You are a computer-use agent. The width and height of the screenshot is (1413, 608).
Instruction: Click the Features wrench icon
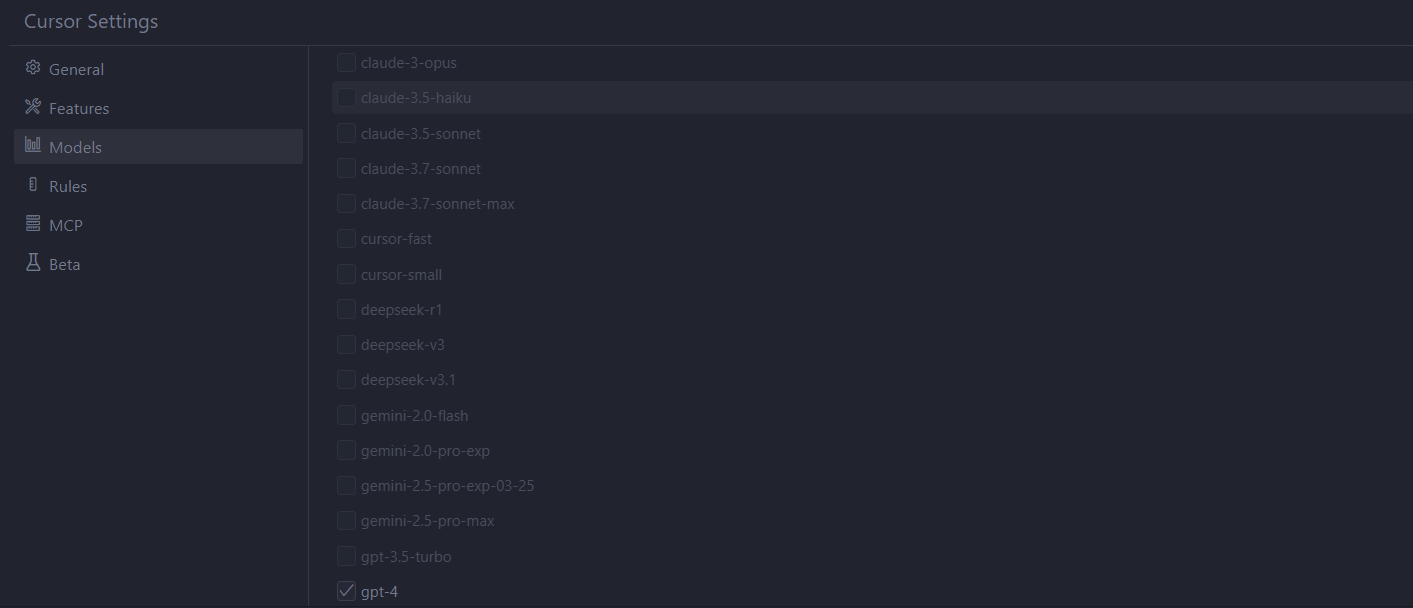click(33, 107)
